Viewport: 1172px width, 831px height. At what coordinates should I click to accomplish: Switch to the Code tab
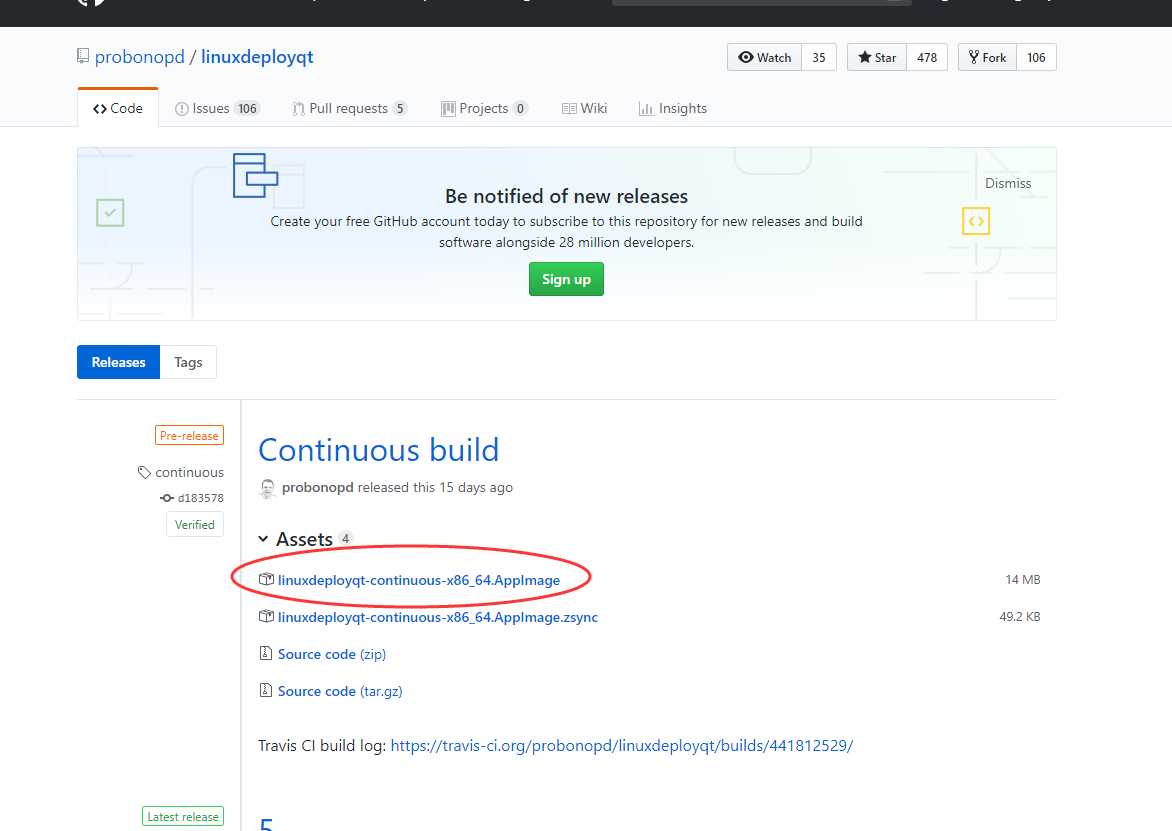pos(118,108)
